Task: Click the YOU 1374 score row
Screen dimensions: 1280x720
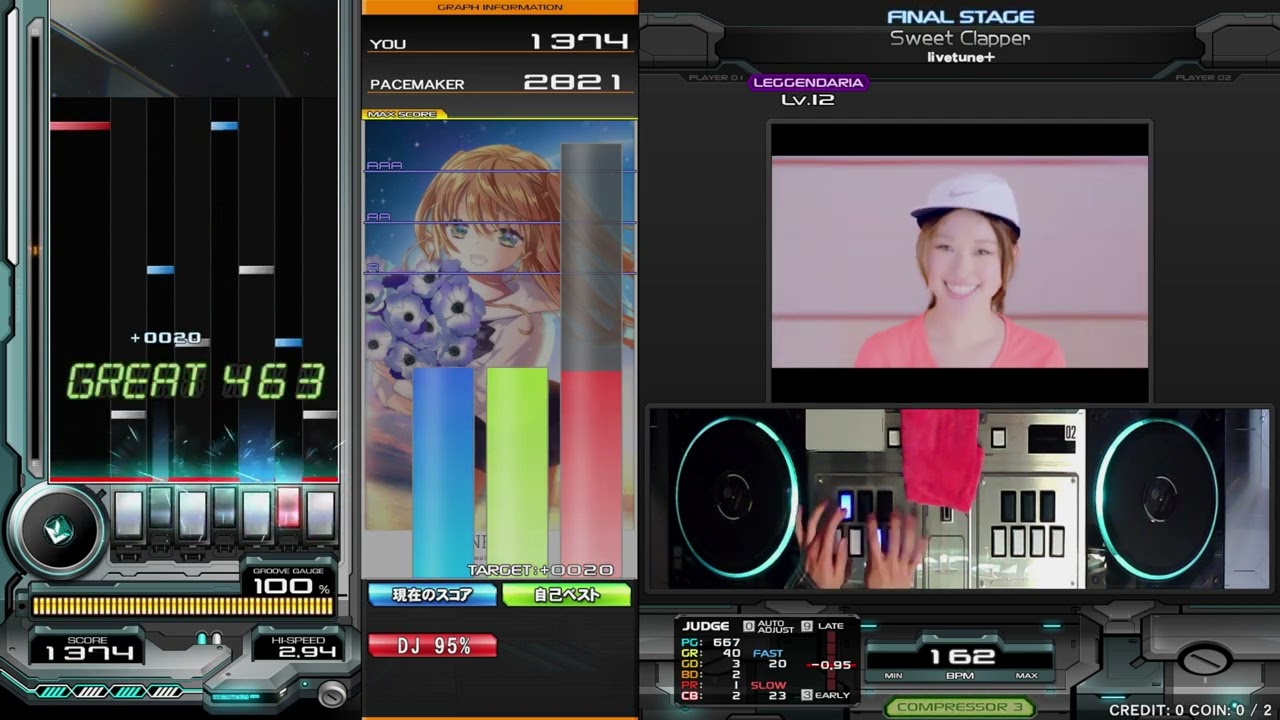Action: 499,42
